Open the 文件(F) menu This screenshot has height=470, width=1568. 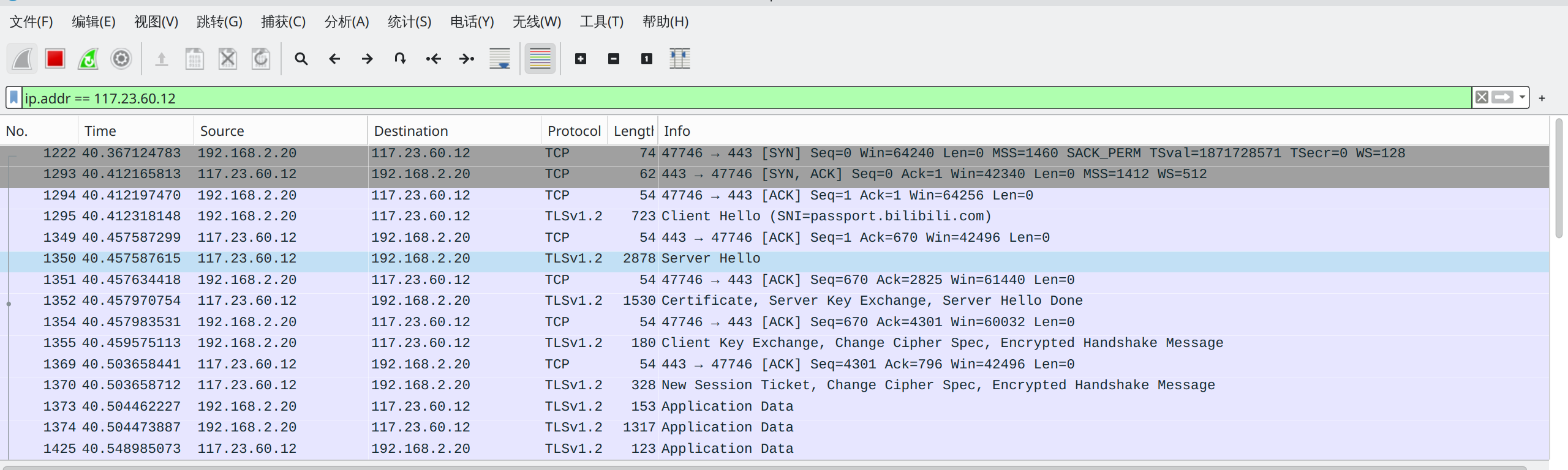point(31,22)
